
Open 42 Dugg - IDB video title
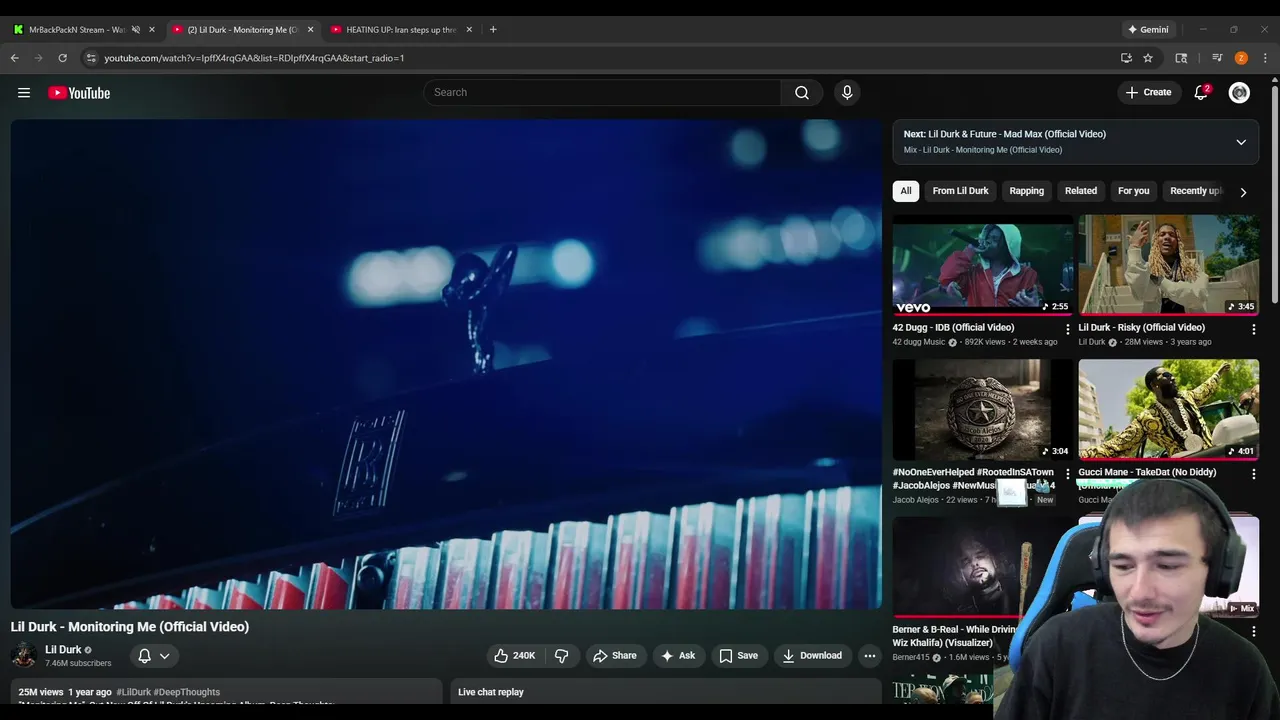[x=953, y=328]
